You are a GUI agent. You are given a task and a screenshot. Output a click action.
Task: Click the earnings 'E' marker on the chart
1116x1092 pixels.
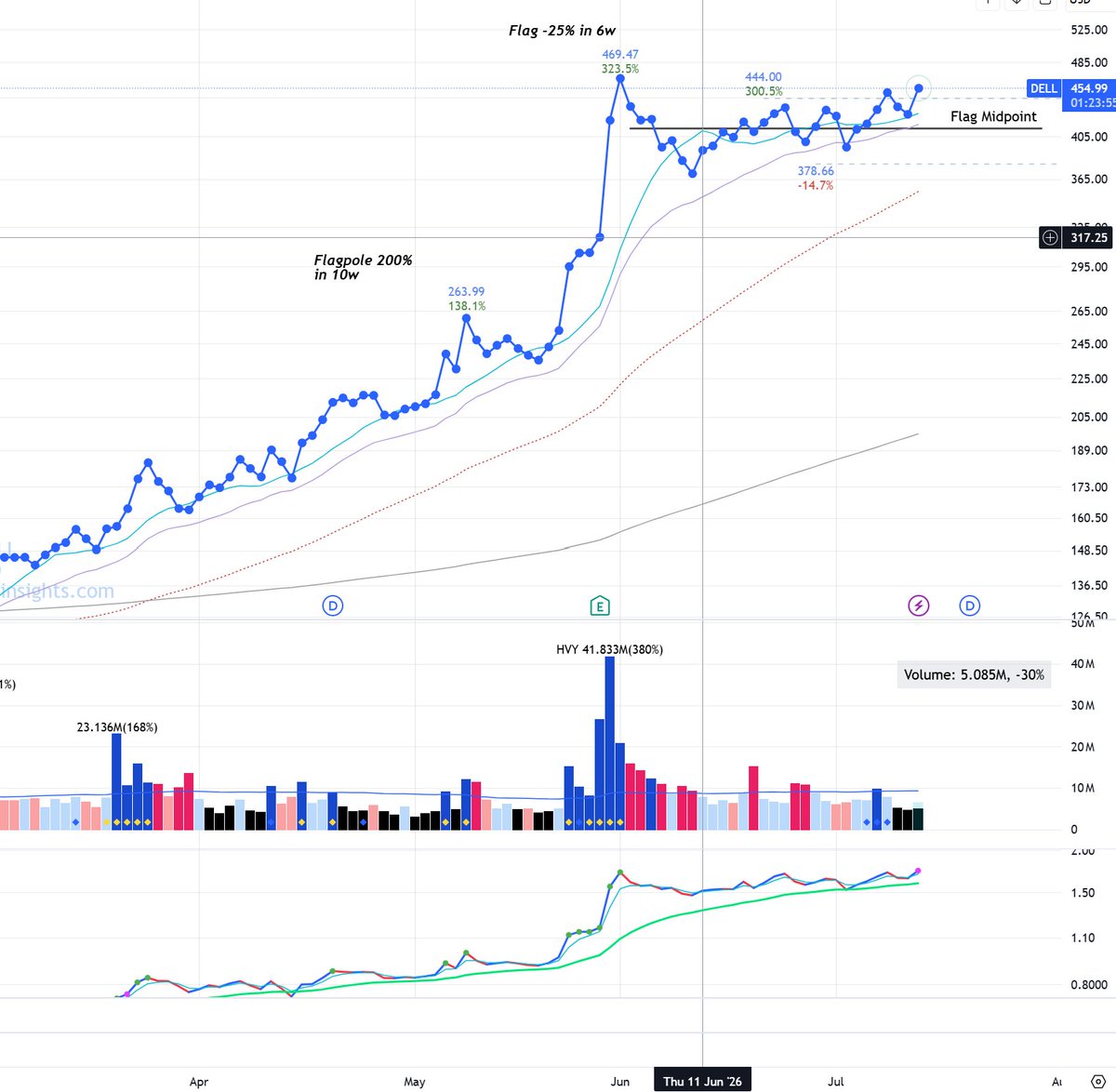coord(600,606)
